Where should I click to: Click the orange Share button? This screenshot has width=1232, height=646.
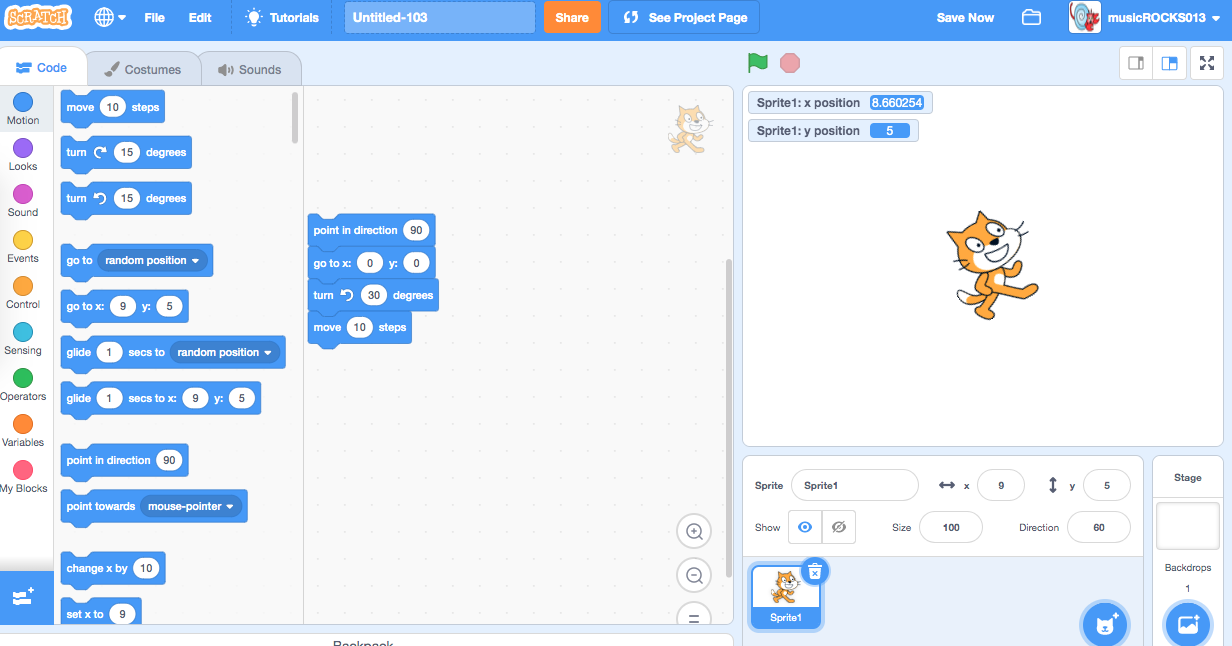pos(572,17)
